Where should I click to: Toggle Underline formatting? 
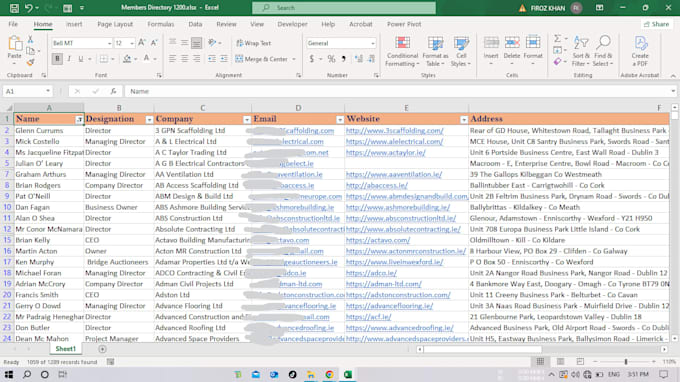[81, 59]
